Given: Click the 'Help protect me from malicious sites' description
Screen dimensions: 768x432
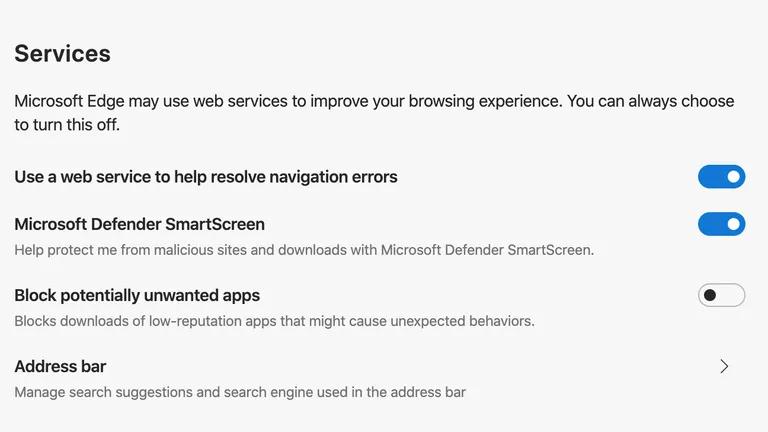Looking at the screenshot, I should click(x=304, y=250).
